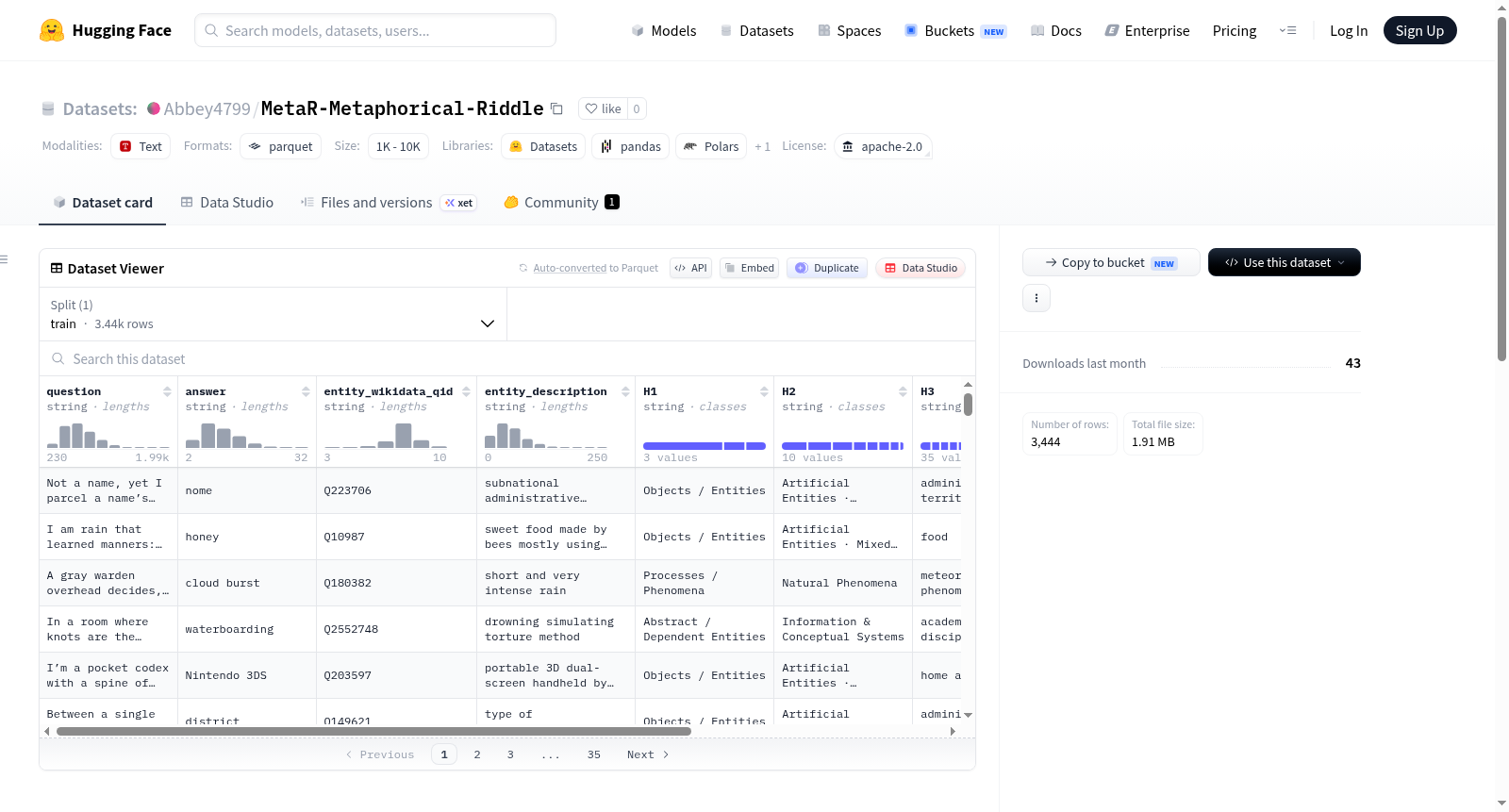Expand the train split selector
Viewport: 1509px width, 812px height.
(273, 314)
